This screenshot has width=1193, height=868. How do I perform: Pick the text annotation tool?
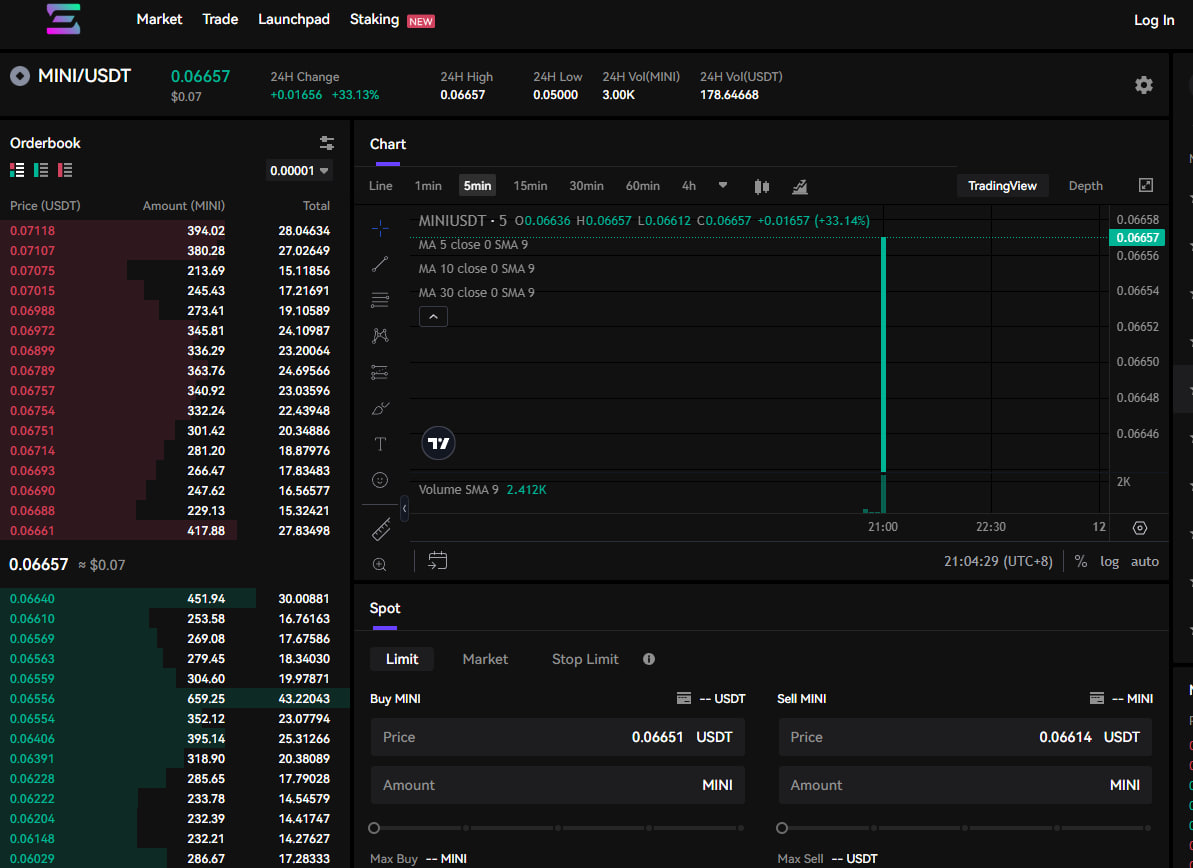pyautogui.click(x=380, y=443)
